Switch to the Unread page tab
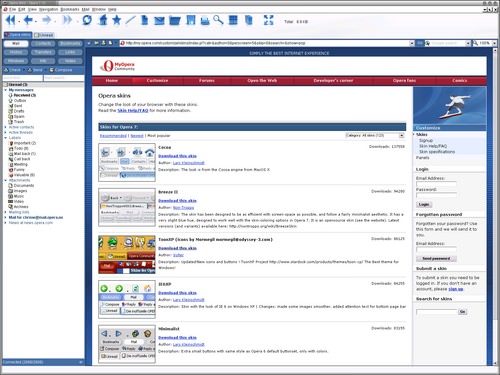Screen dimensions: 500x375 pyautogui.click(x=44, y=35)
